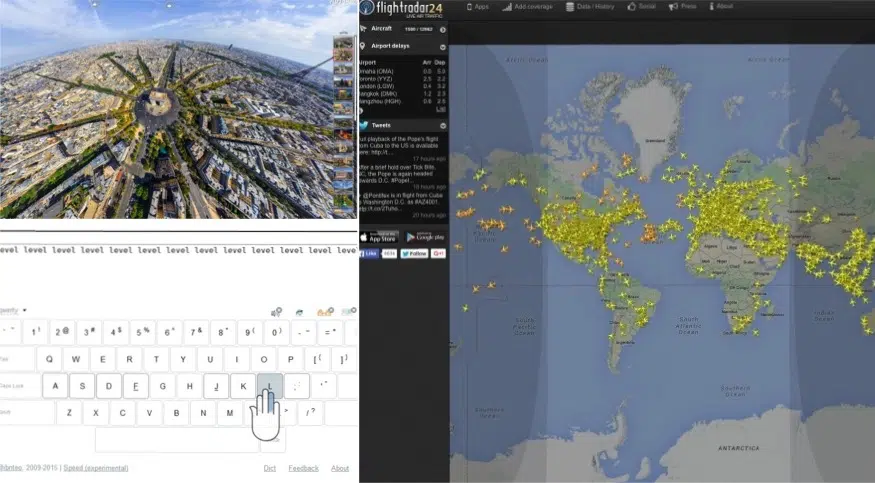Viewport: 875px width, 483px height.
Task: Open the Apps menu in flightradar24
Action: pyautogui.click(x=478, y=7)
